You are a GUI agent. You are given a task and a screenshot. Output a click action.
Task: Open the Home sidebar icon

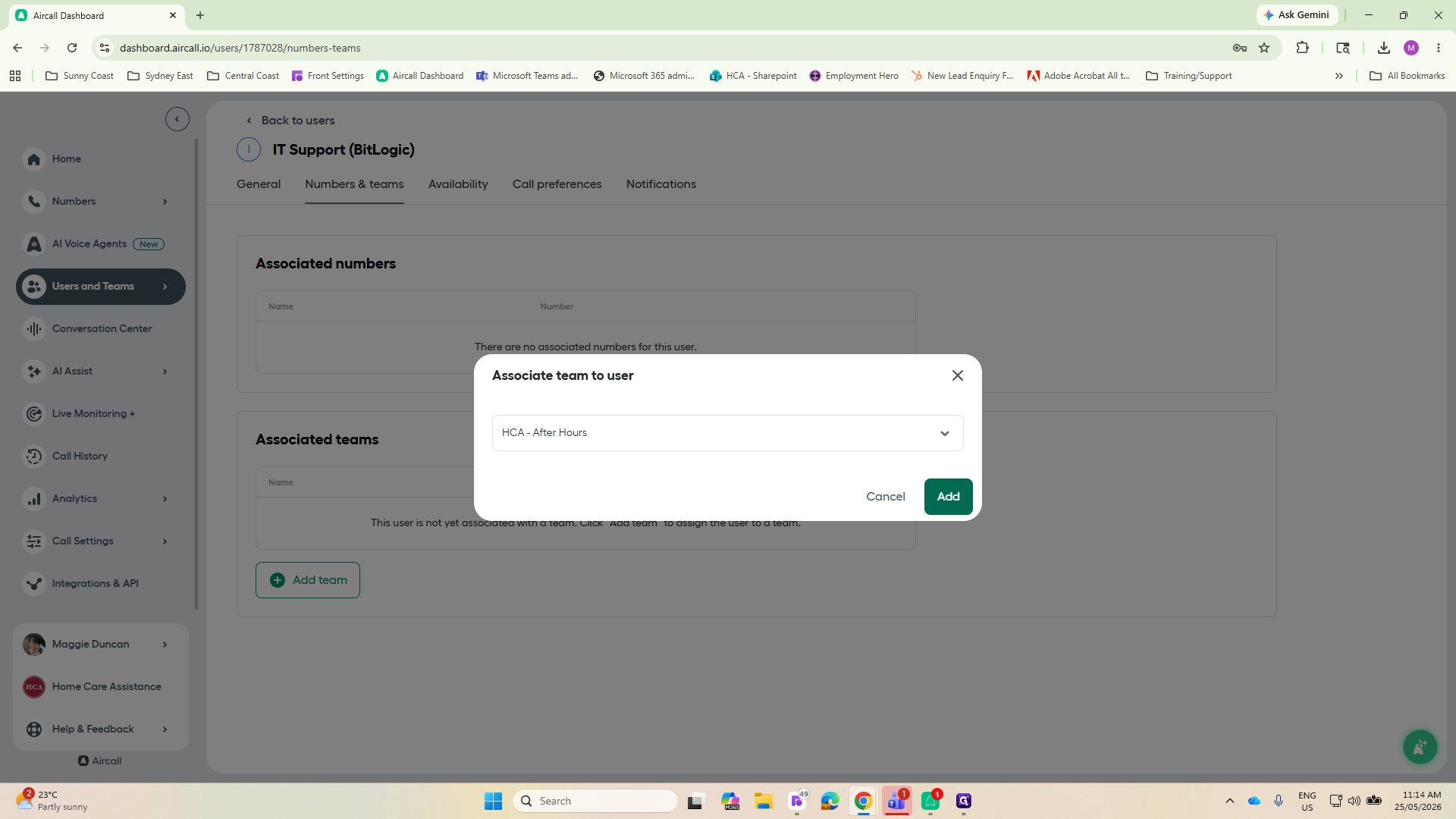(34, 159)
